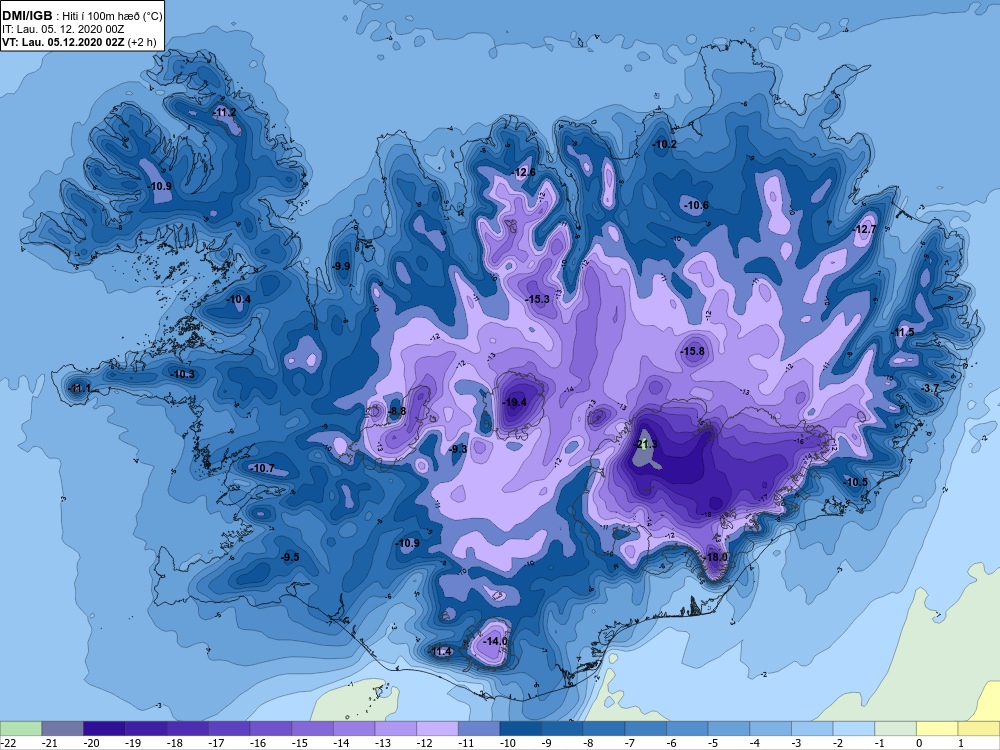This screenshot has width=1000, height=750.
Task: Pick the -14 legend color swatch
Action: (x=354, y=728)
